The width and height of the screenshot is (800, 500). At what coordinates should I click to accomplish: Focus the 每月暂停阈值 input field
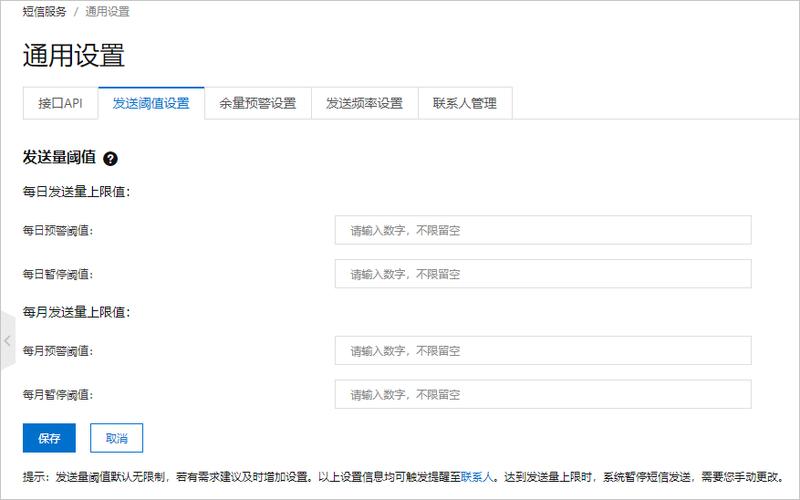coord(543,394)
